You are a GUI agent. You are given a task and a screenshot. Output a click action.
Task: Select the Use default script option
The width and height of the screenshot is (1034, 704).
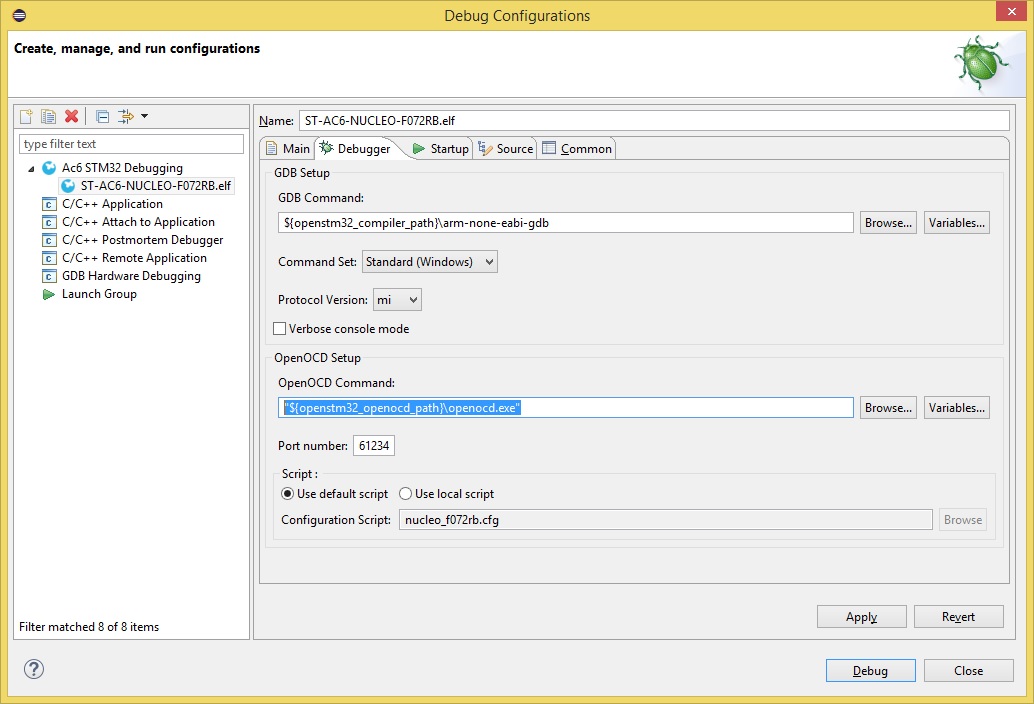coord(288,494)
